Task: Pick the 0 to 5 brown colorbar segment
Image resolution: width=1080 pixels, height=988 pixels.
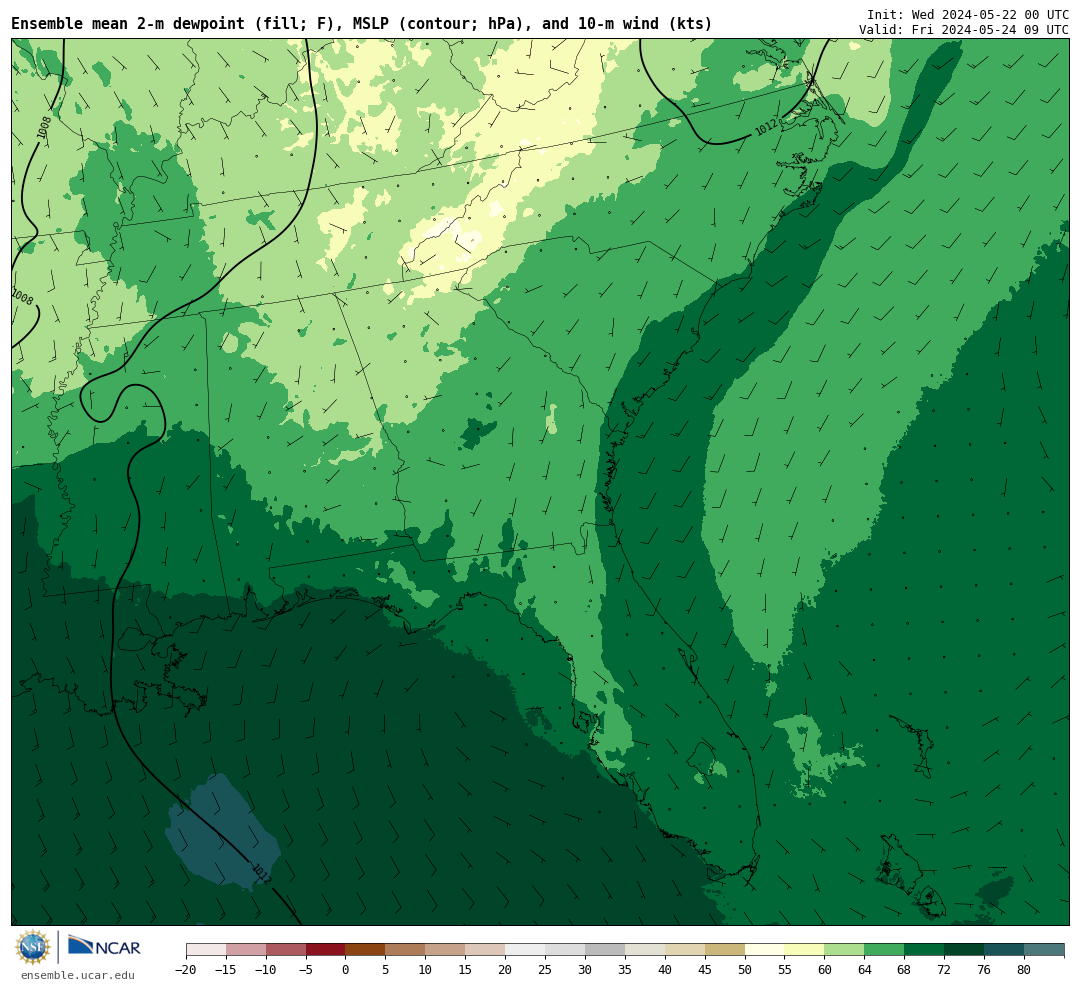Action: coord(366,950)
